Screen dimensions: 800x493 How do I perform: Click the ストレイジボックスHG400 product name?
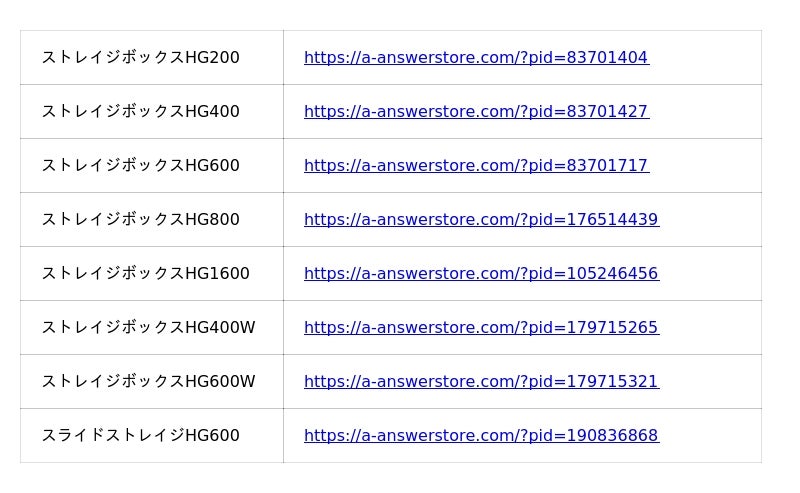[x=141, y=112]
